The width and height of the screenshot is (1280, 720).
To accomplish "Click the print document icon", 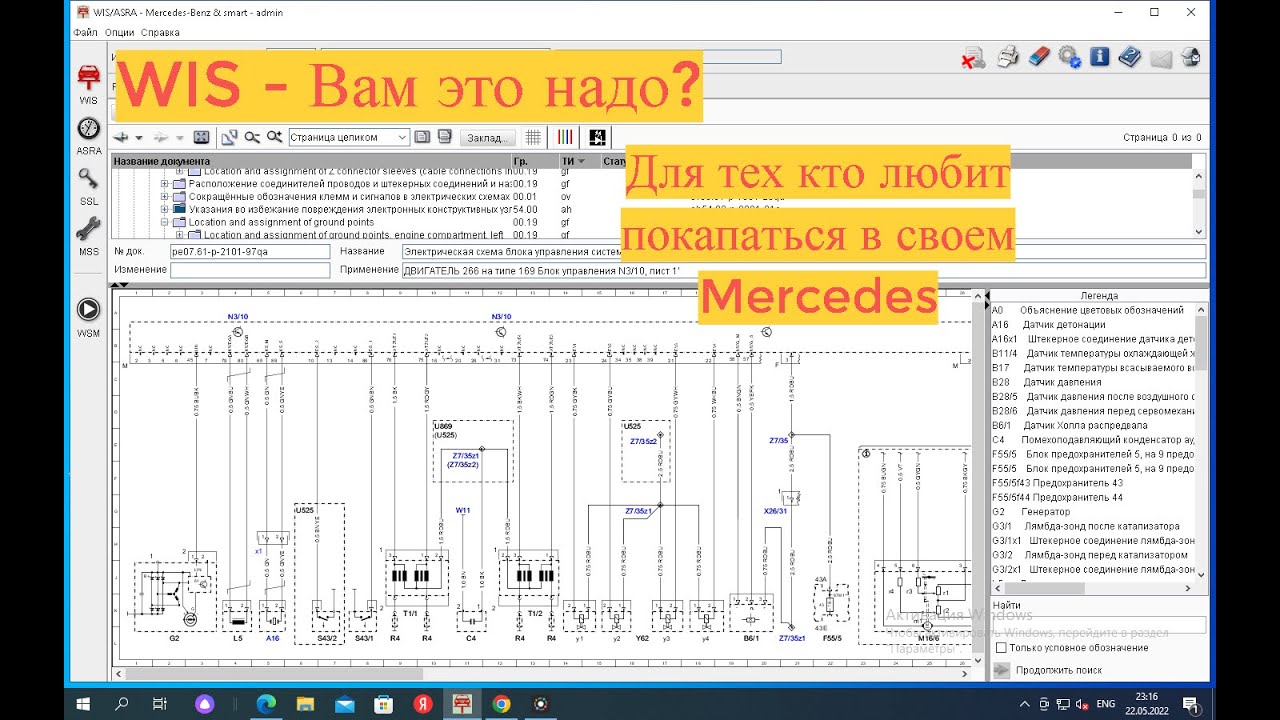I will coord(1008,57).
